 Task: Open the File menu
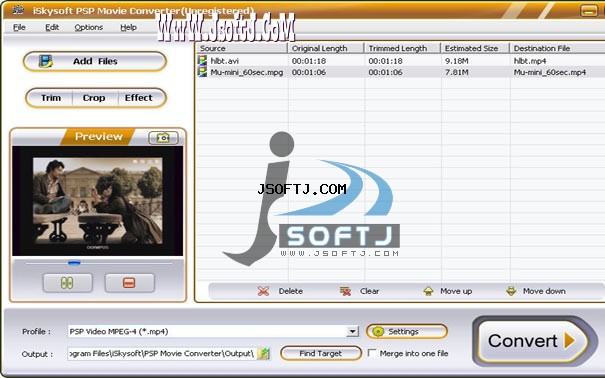tap(19, 27)
